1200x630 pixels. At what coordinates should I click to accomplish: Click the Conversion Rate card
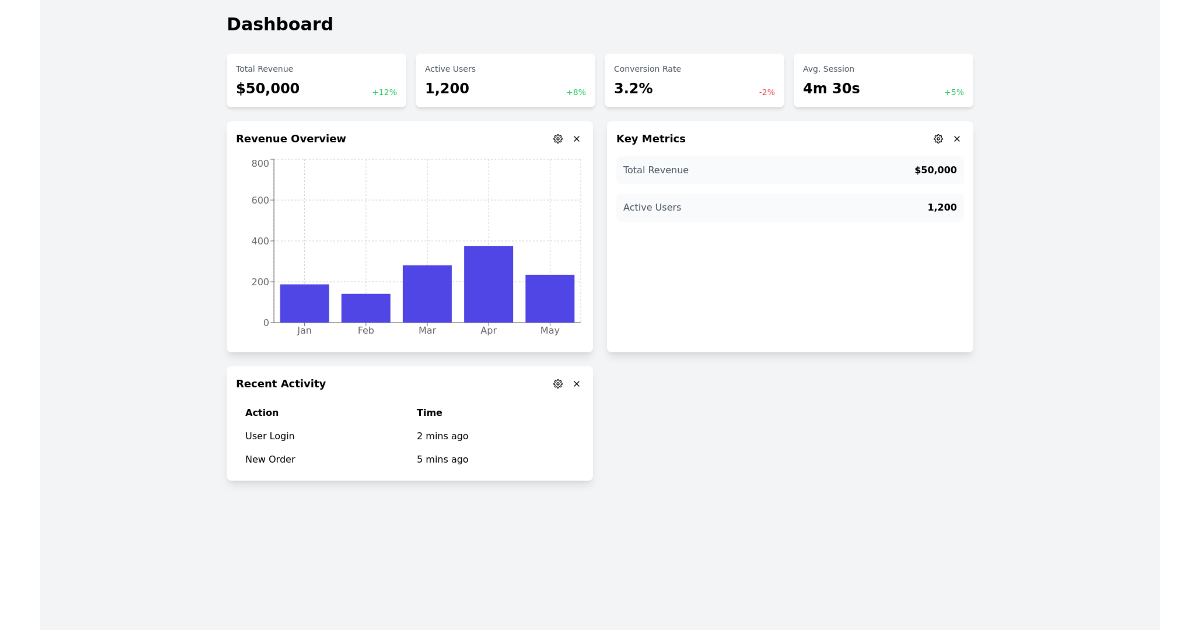(x=694, y=80)
